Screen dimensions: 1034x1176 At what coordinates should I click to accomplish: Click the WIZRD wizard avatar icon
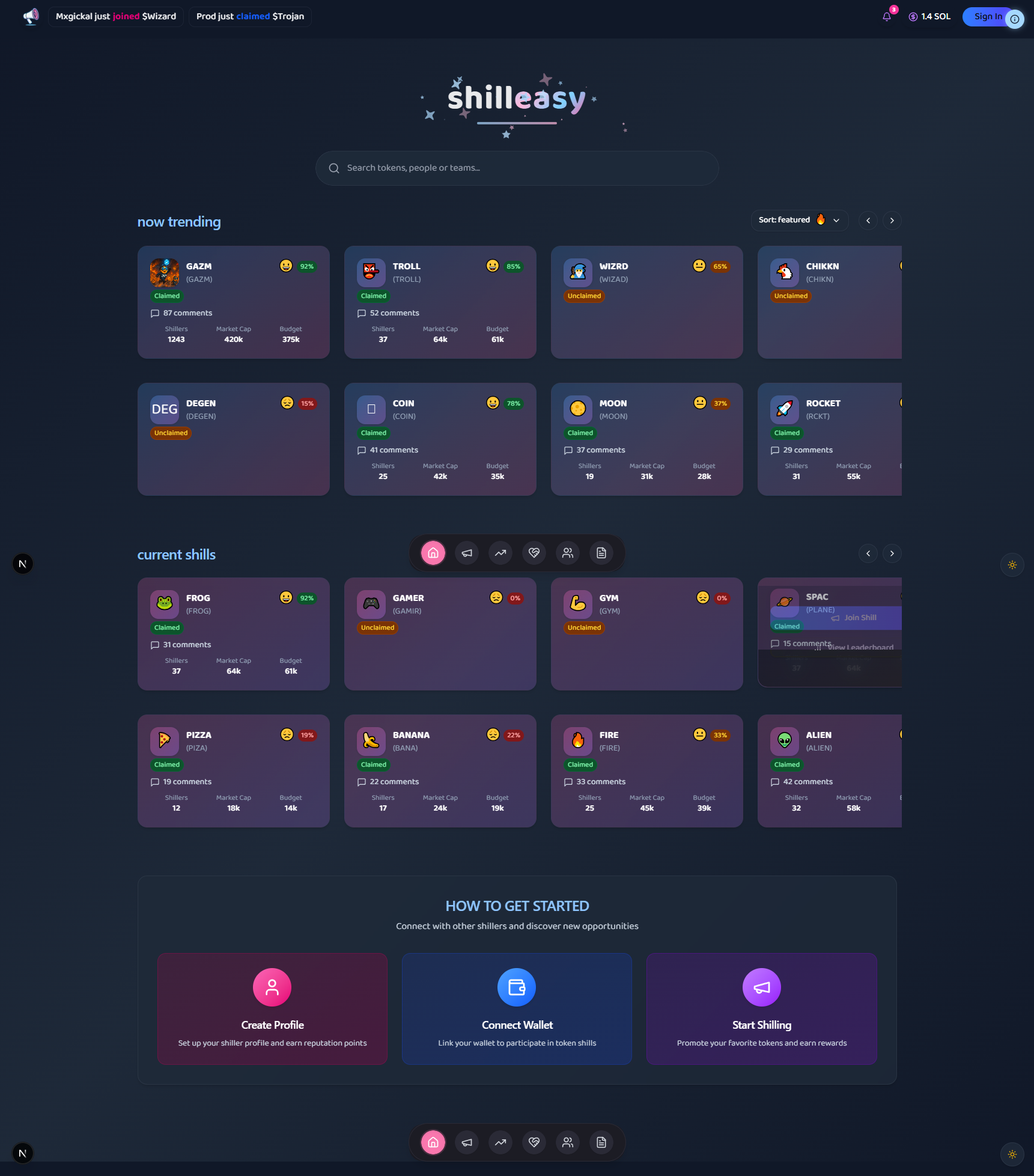pos(578,273)
